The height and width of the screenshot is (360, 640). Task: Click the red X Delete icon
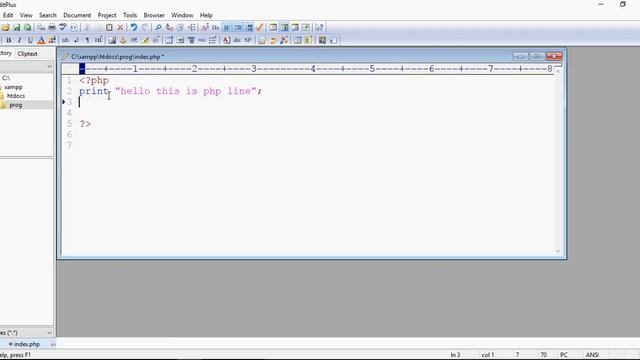120,27
